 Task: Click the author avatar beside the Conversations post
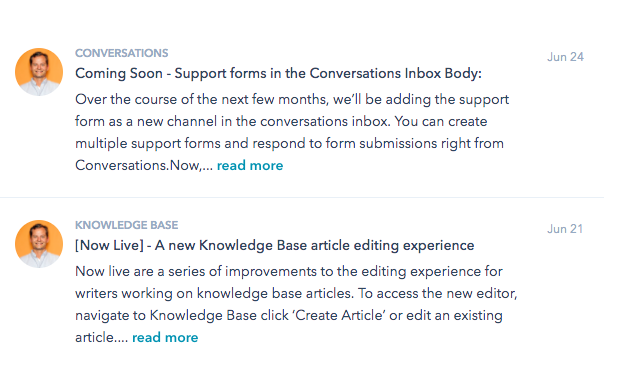[x=39, y=72]
